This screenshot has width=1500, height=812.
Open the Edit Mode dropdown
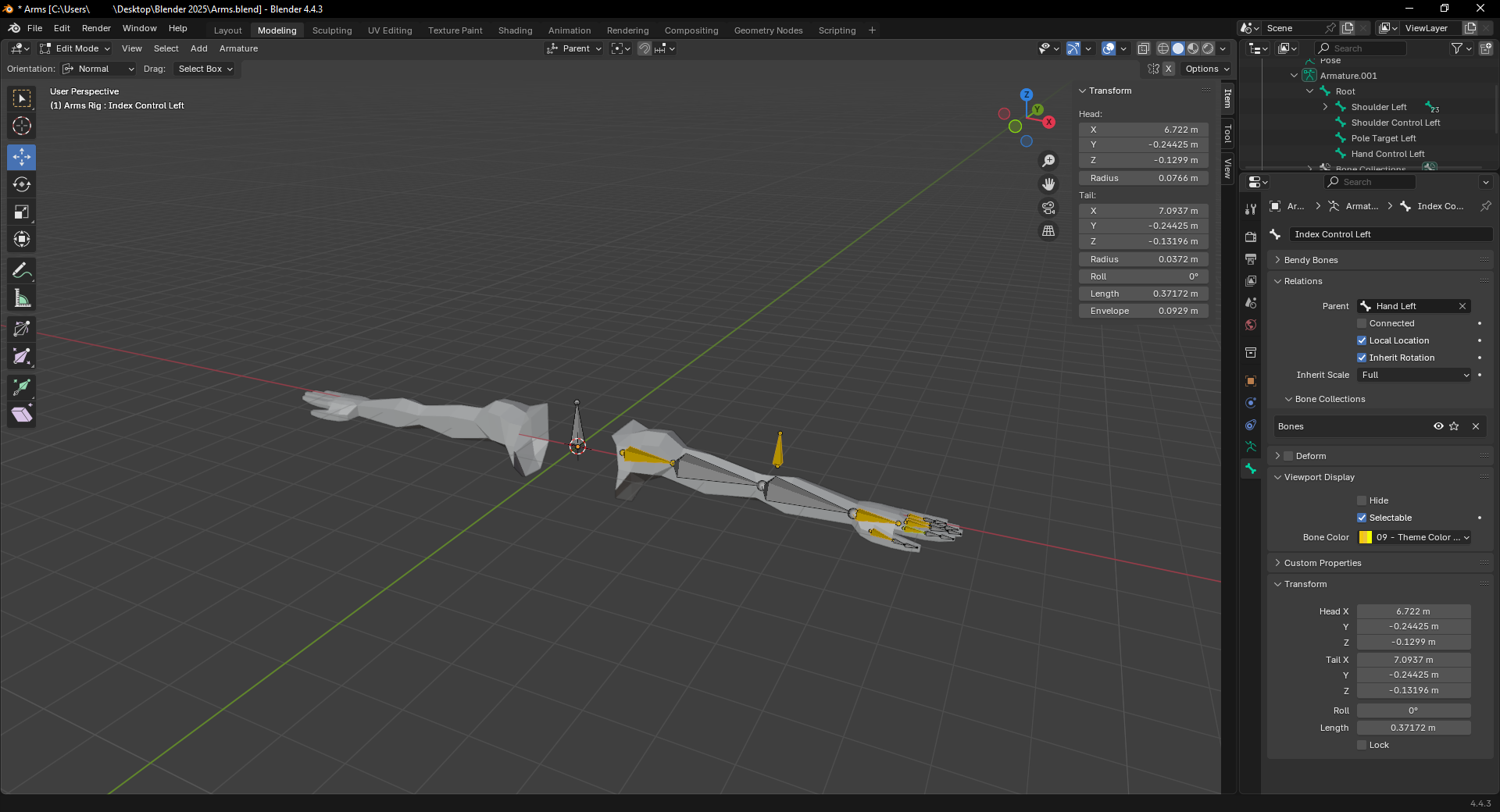75,48
